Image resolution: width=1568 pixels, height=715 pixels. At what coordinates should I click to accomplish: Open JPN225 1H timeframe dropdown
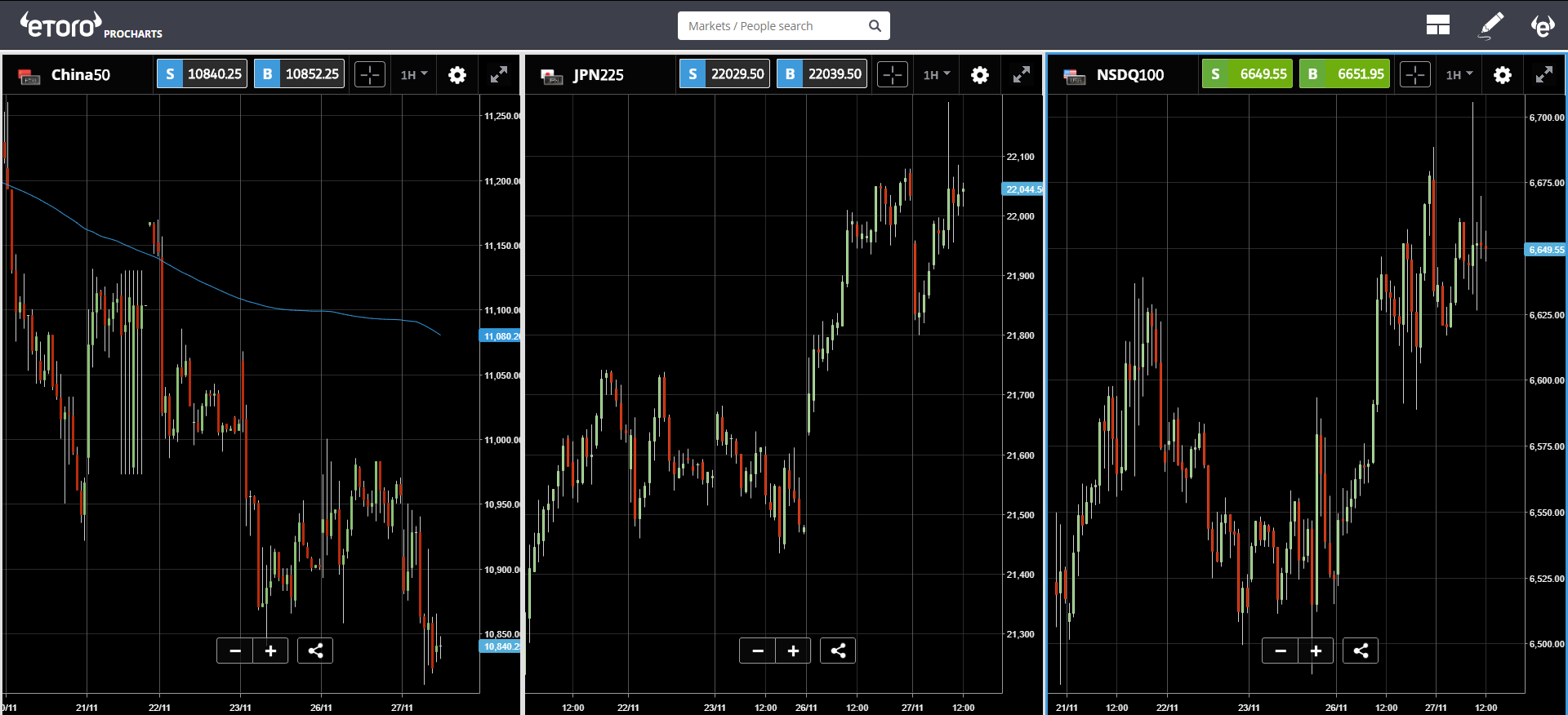pyautogui.click(x=937, y=75)
